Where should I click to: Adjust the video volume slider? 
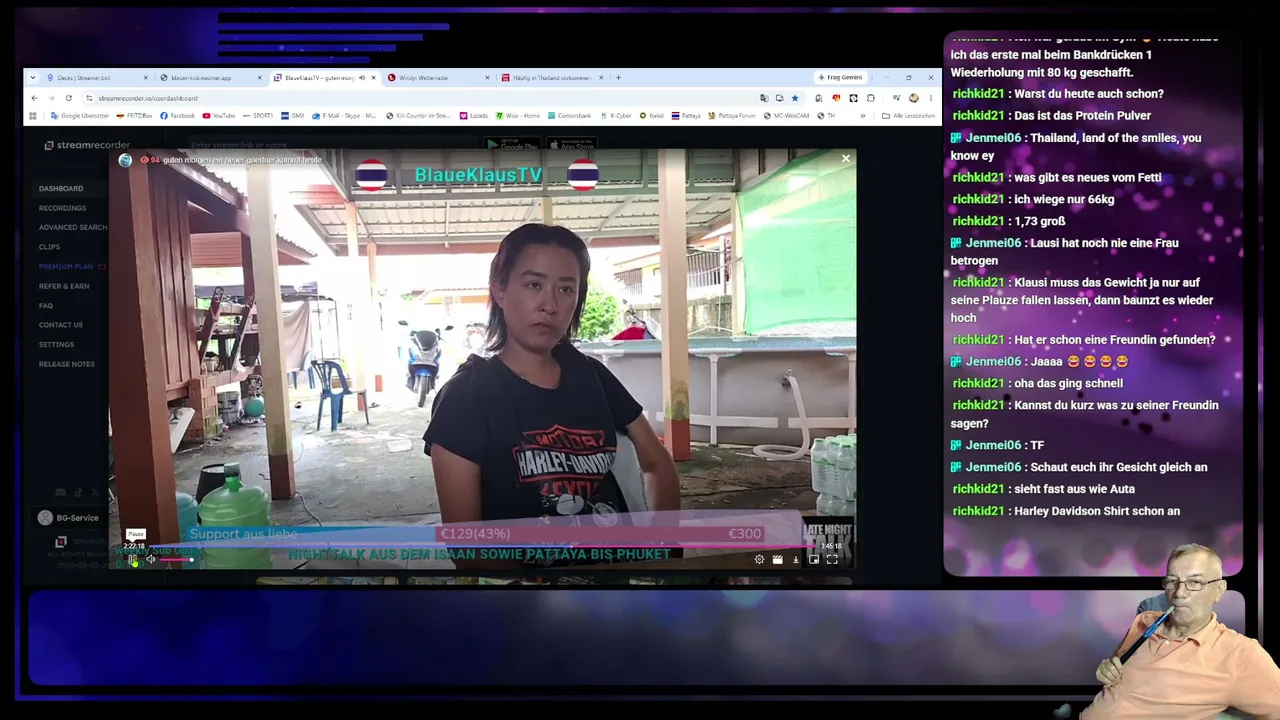177,559
